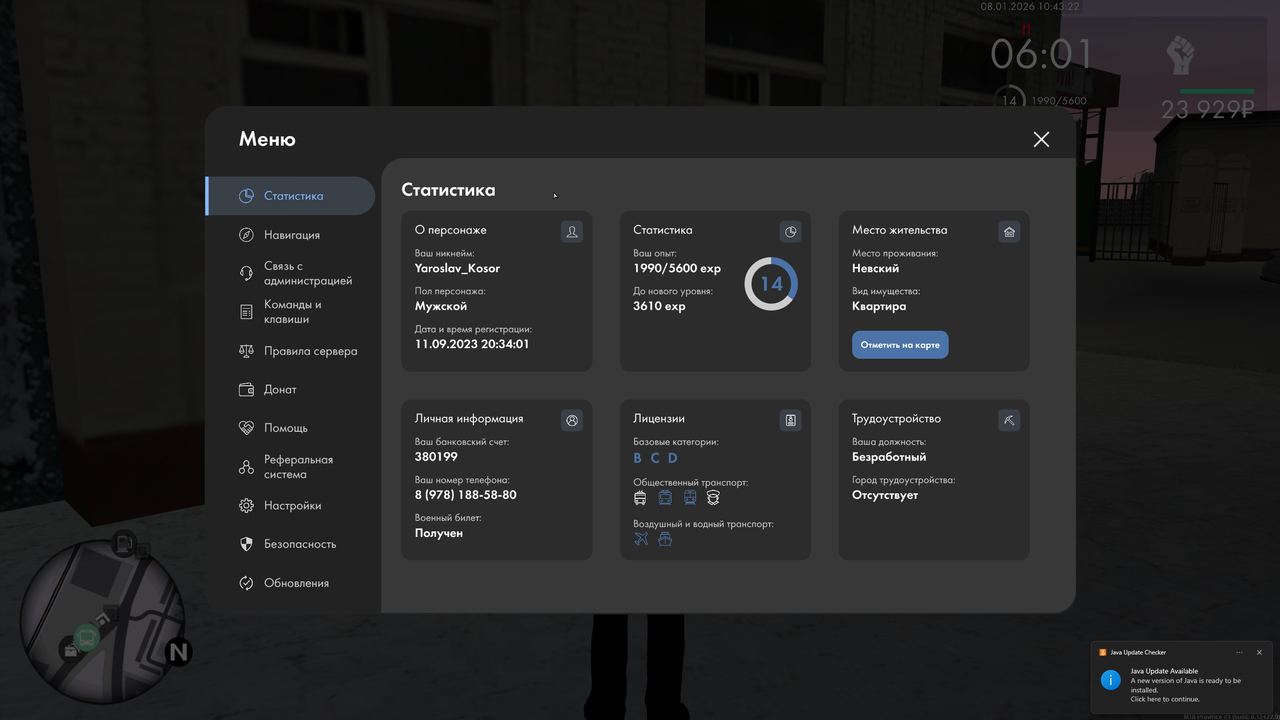The height and width of the screenshot is (720, 1280).
Task: Dismiss the Java Update Checker notification
Action: click(1259, 652)
